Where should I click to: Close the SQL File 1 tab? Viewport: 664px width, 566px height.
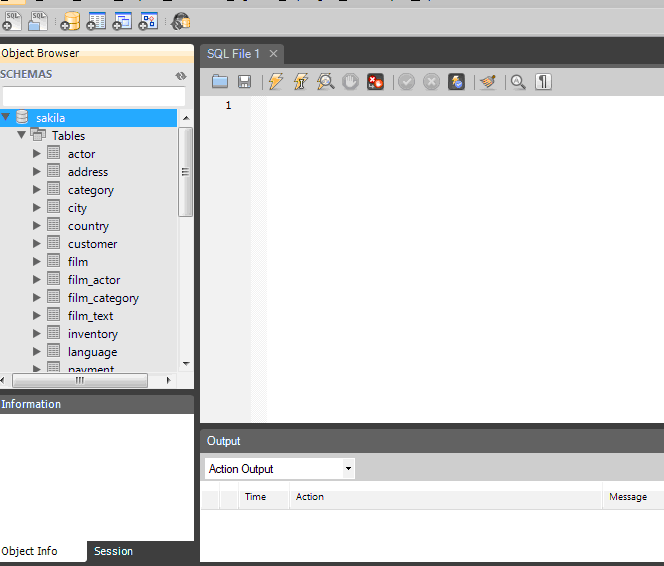tap(273, 54)
